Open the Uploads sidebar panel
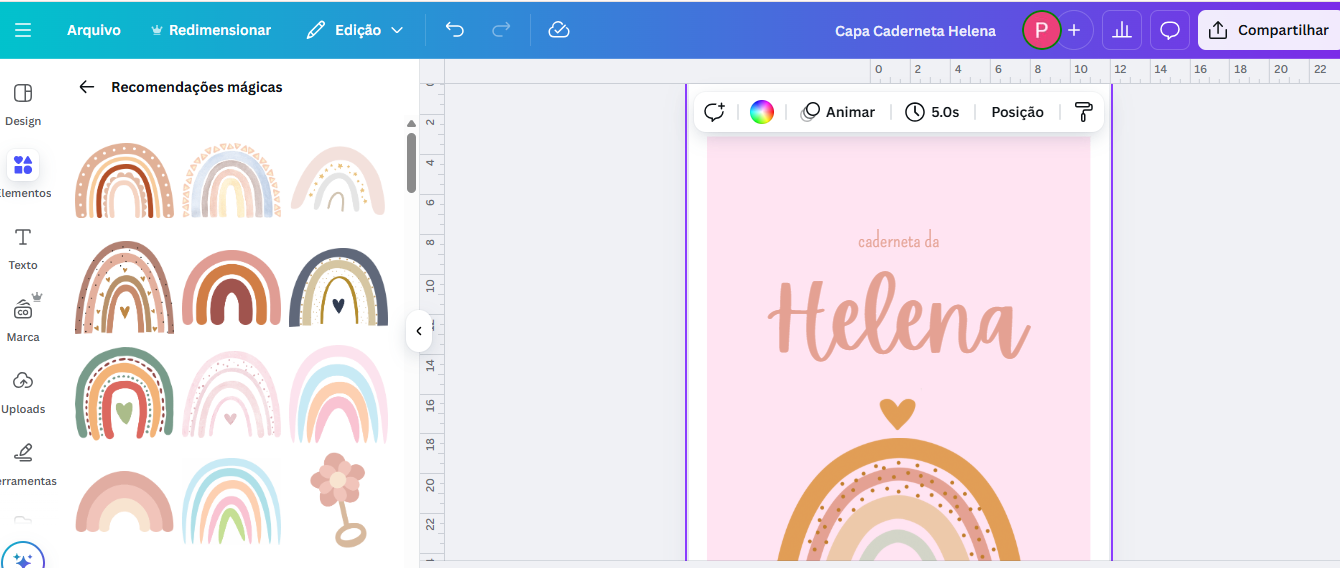The image size is (1340, 568). (x=23, y=391)
